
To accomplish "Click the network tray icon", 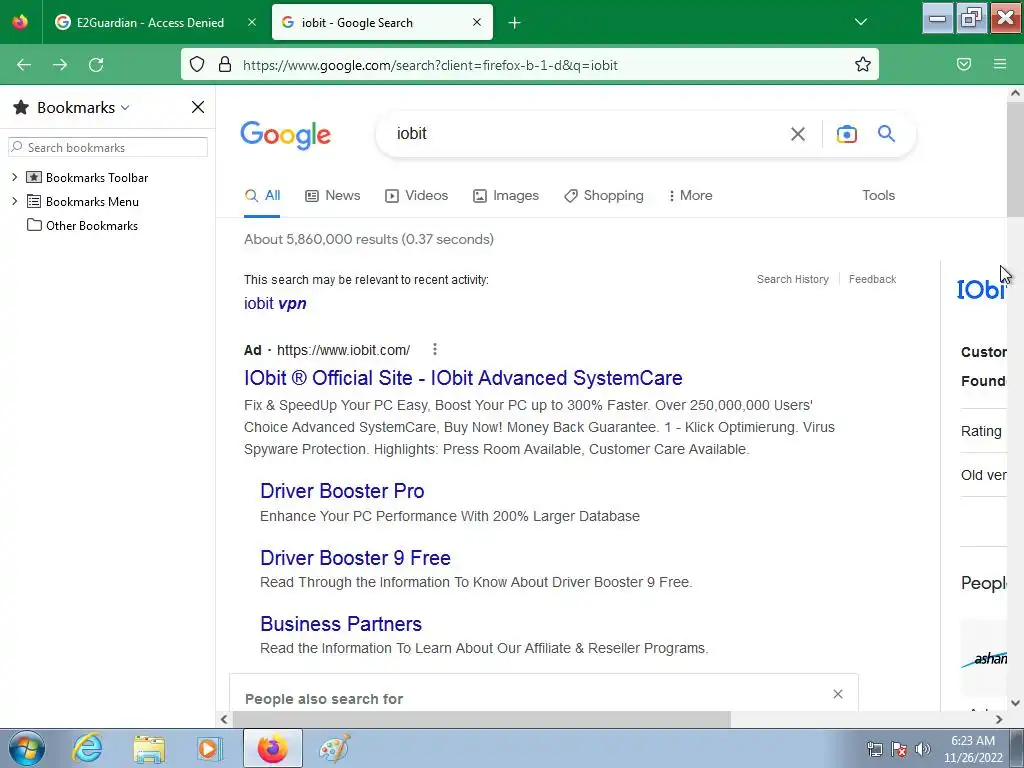I will click(x=874, y=749).
